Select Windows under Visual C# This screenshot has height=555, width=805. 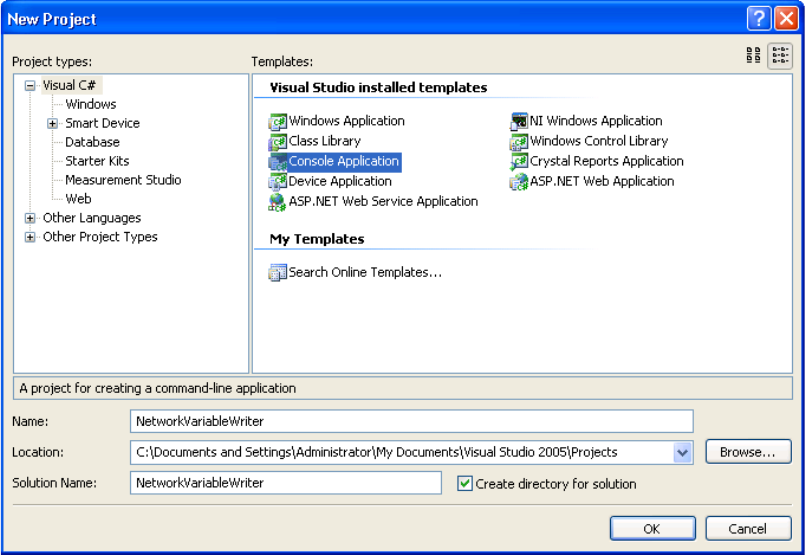[x=91, y=104]
